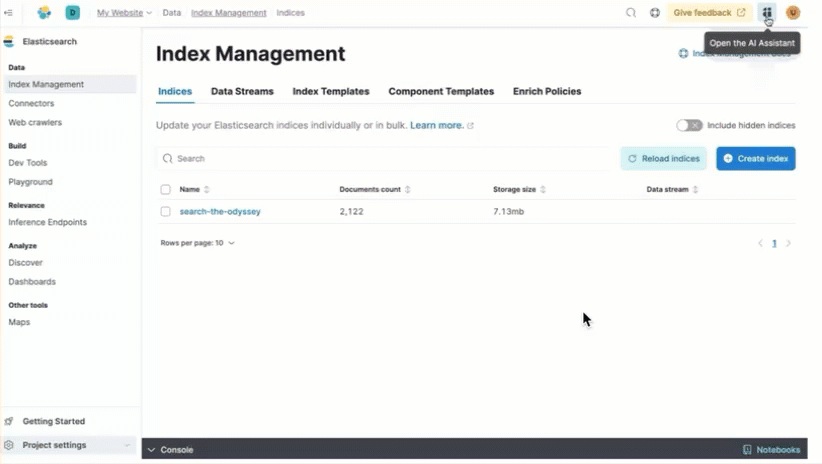Open Index Management in sidebar

70,84
